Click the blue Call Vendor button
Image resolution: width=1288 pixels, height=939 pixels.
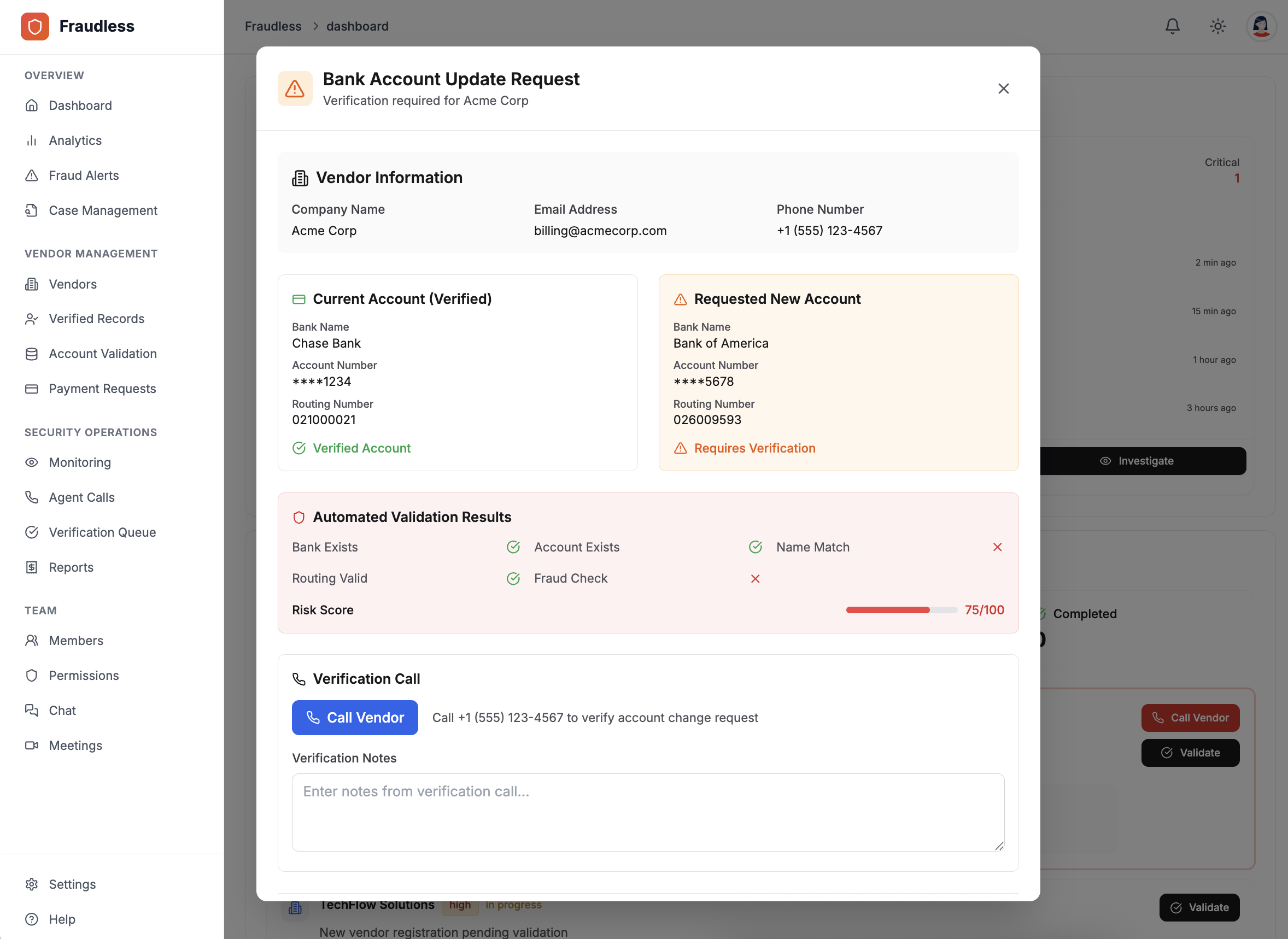tap(355, 717)
